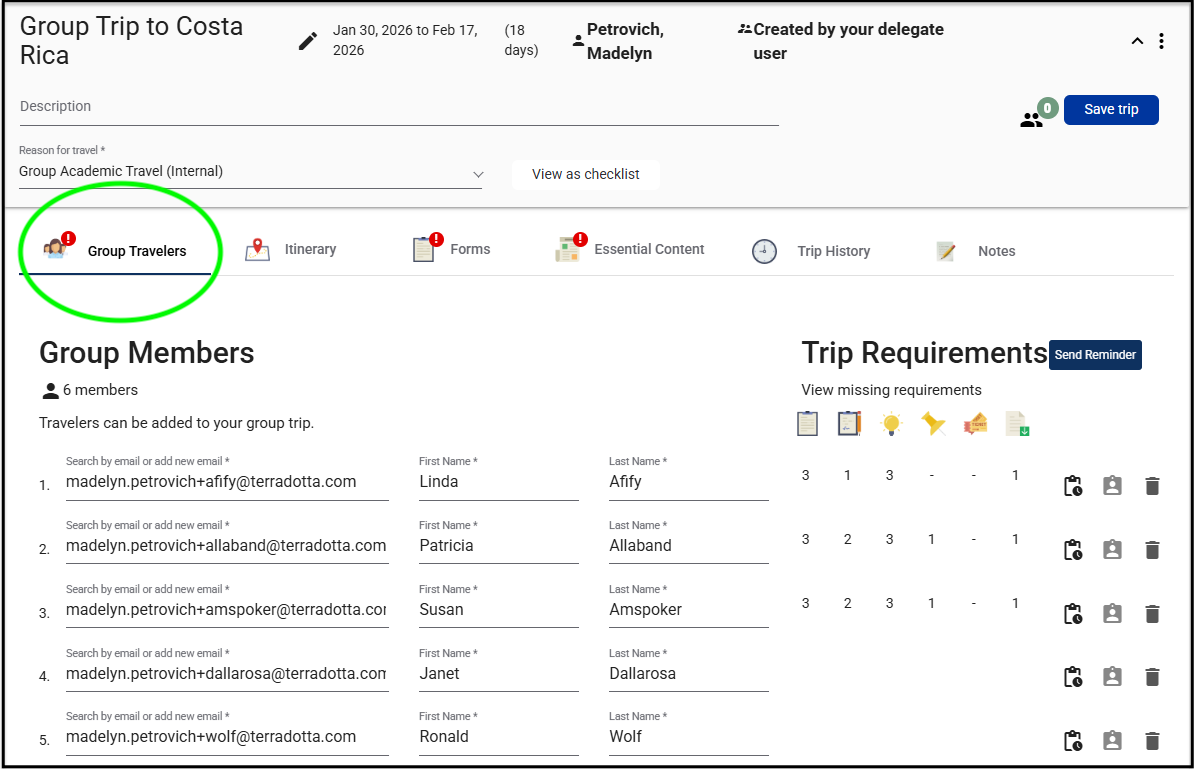The width and height of the screenshot is (1194, 769).
Task: Click the 6 members count text
Action: [x=101, y=390]
